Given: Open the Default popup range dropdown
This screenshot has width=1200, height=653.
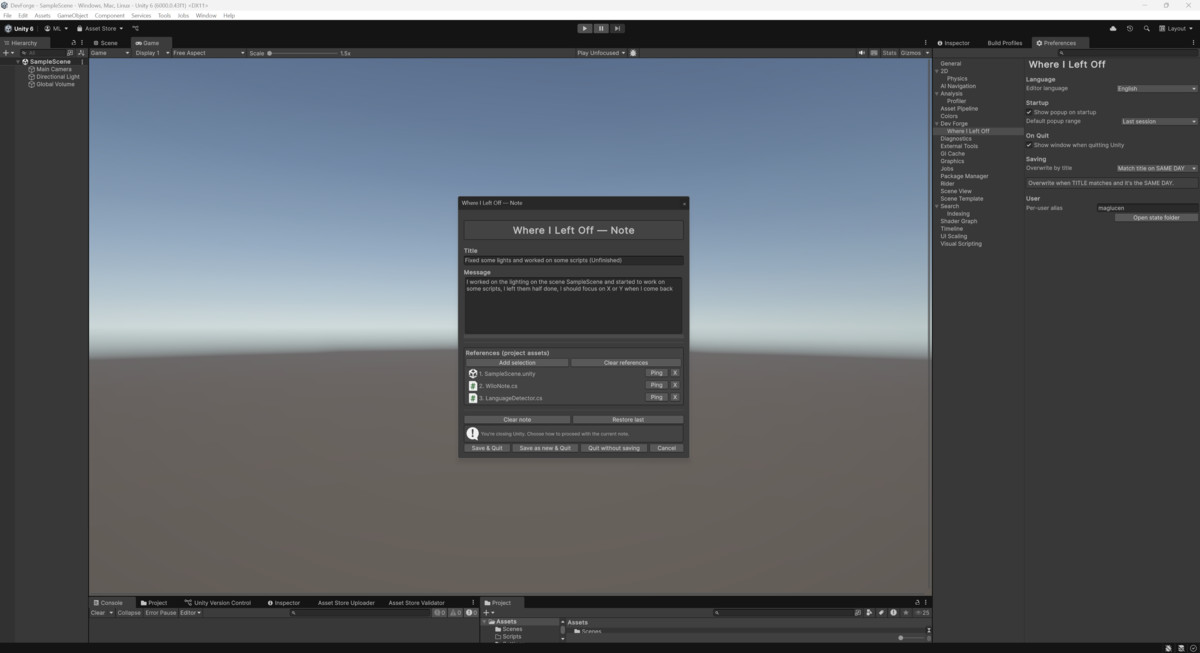Looking at the screenshot, I should click(1156, 121).
